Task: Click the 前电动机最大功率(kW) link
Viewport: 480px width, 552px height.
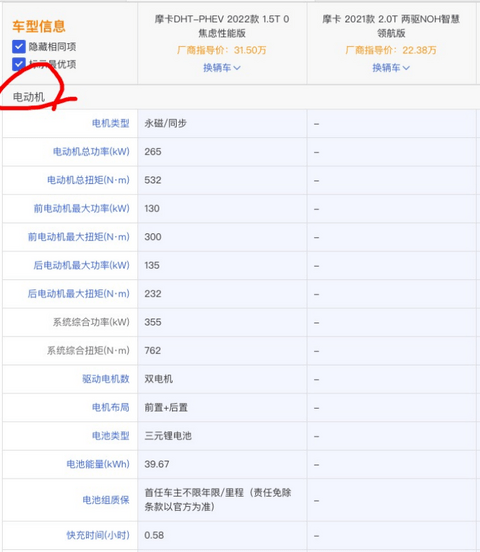Action: click(x=82, y=208)
